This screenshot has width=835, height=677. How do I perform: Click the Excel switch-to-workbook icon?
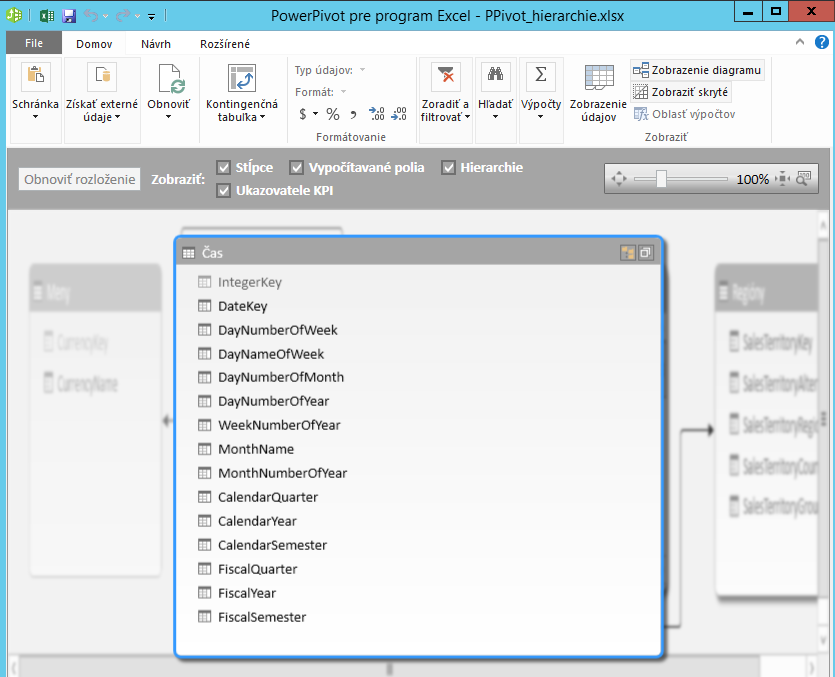[47, 15]
